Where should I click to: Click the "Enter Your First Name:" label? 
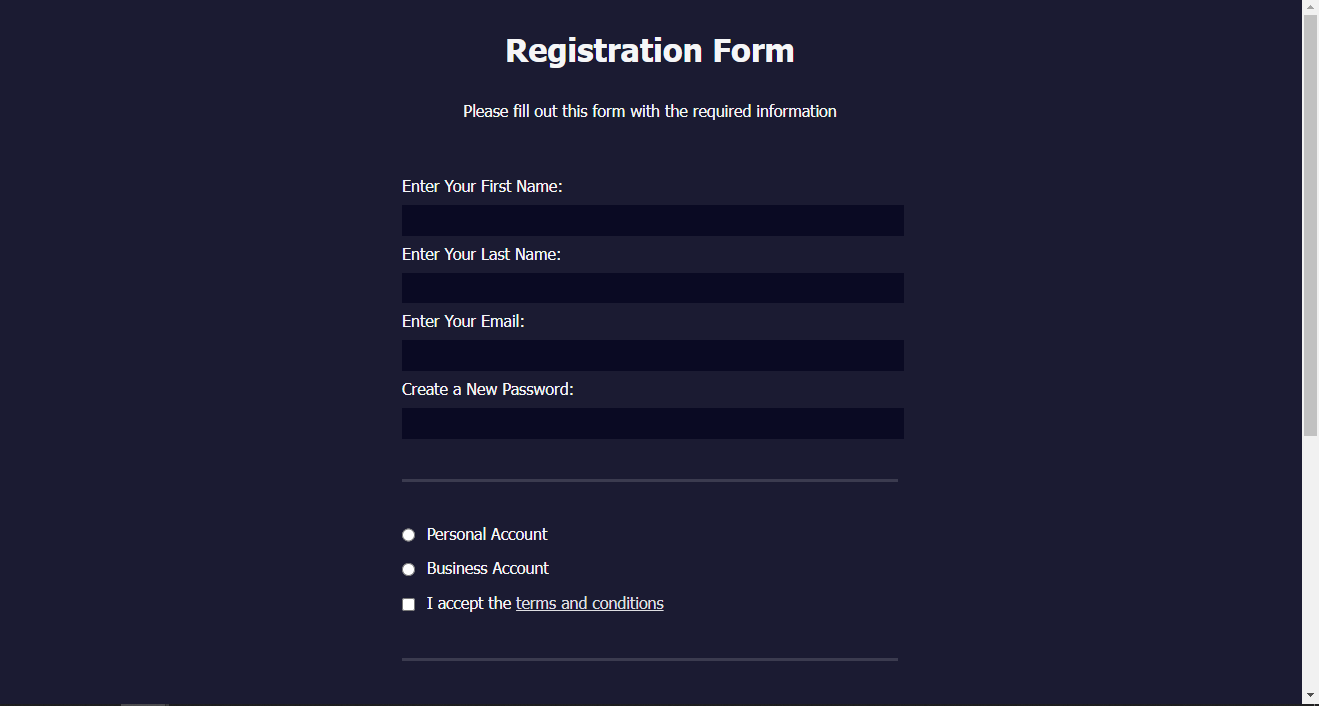click(x=482, y=187)
